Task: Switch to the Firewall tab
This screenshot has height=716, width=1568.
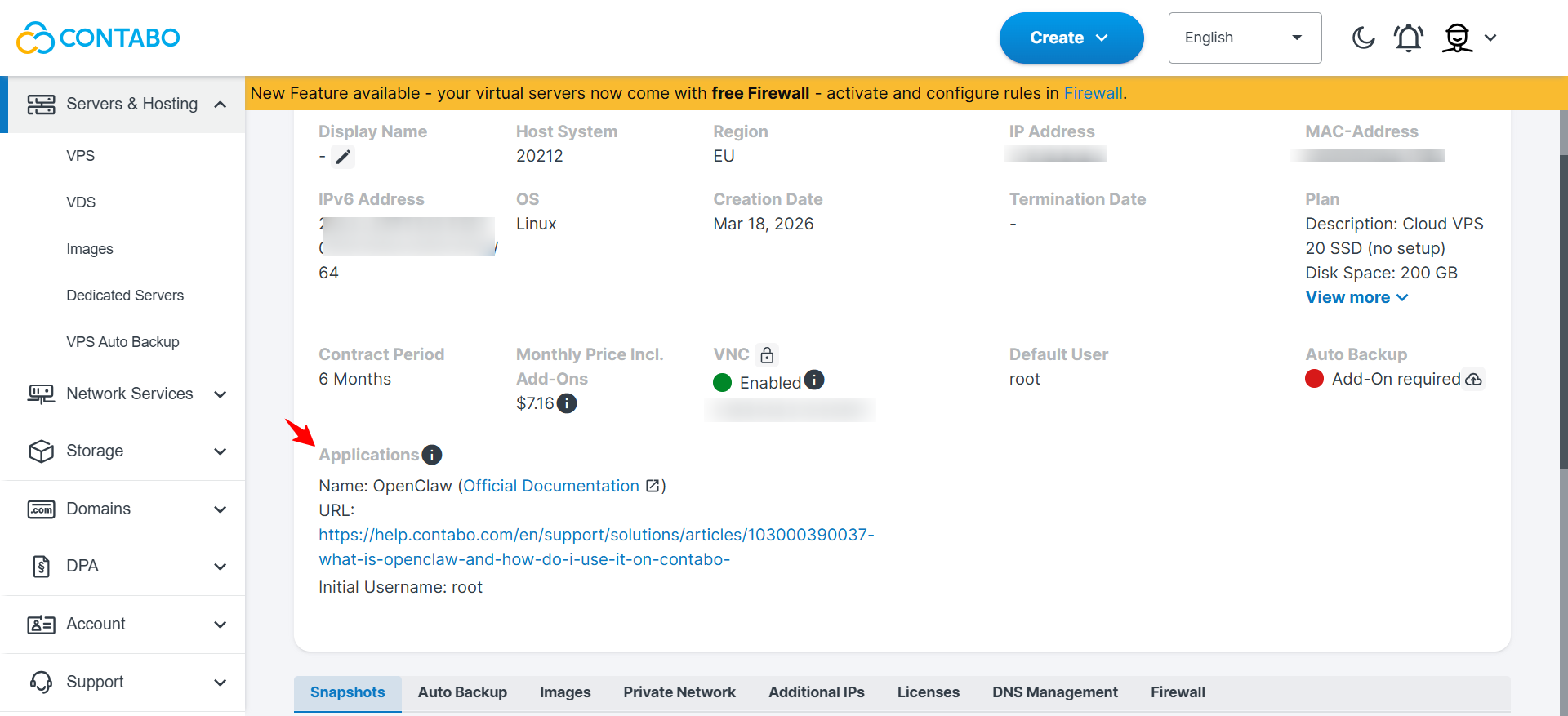Action: click(1178, 692)
